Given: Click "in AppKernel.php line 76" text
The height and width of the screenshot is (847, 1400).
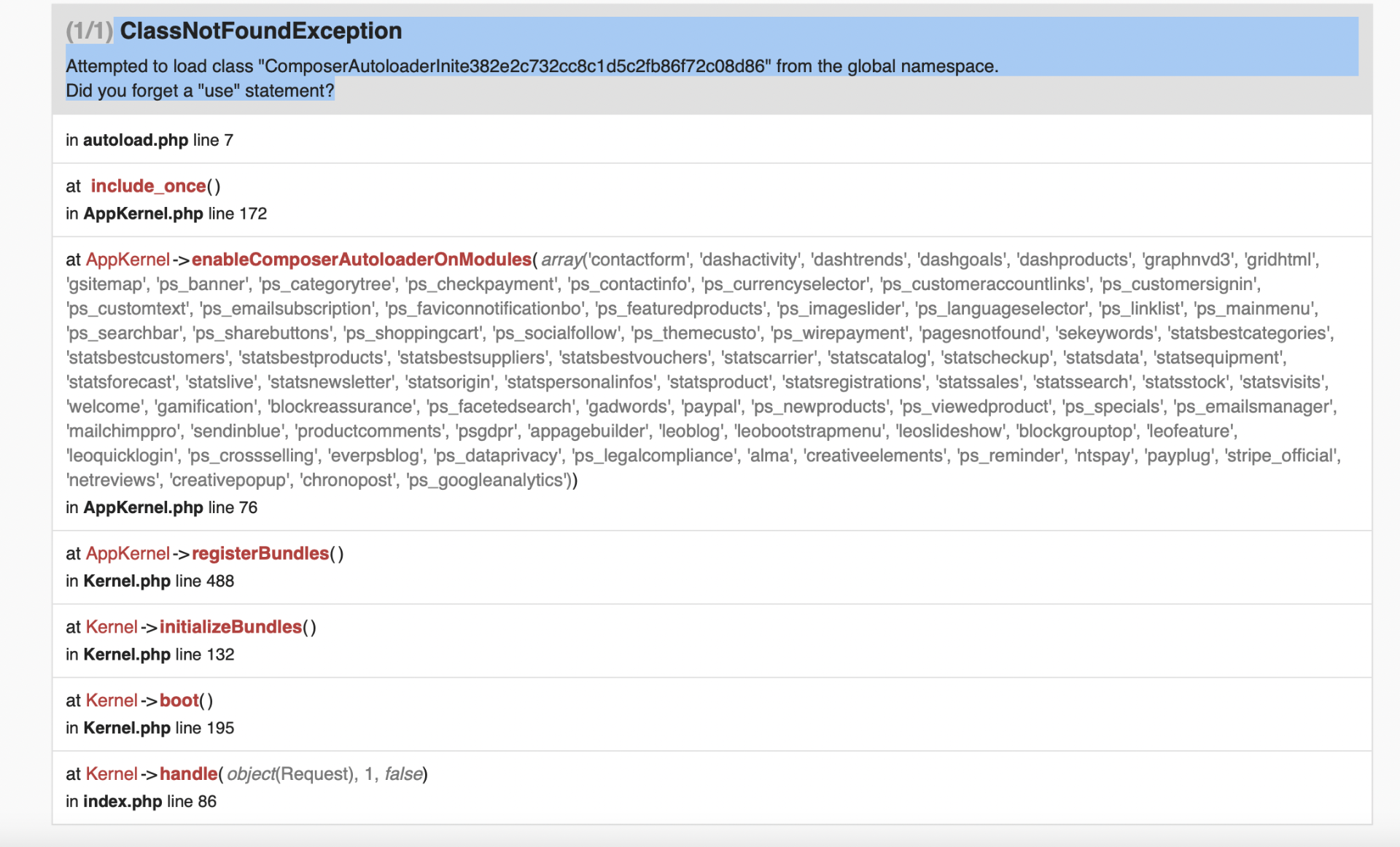Looking at the screenshot, I should [162, 507].
